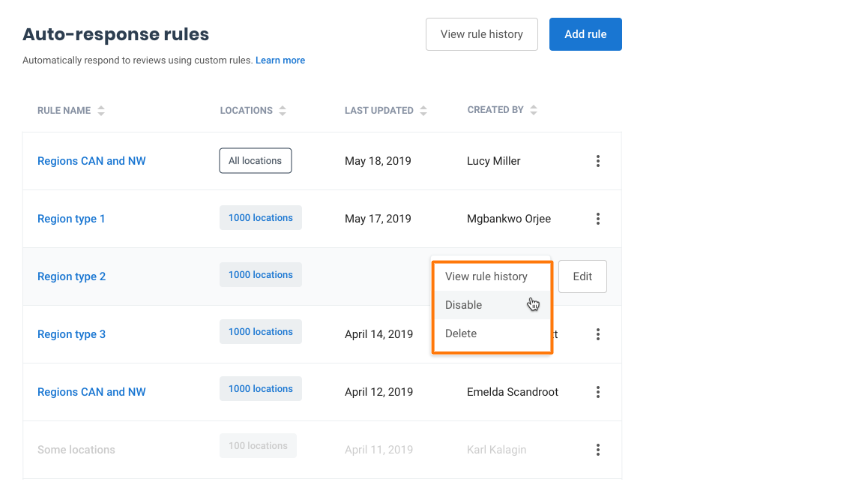Click 1000 locations tag for Region type 2
The height and width of the screenshot is (480, 851).
[260, 275]
